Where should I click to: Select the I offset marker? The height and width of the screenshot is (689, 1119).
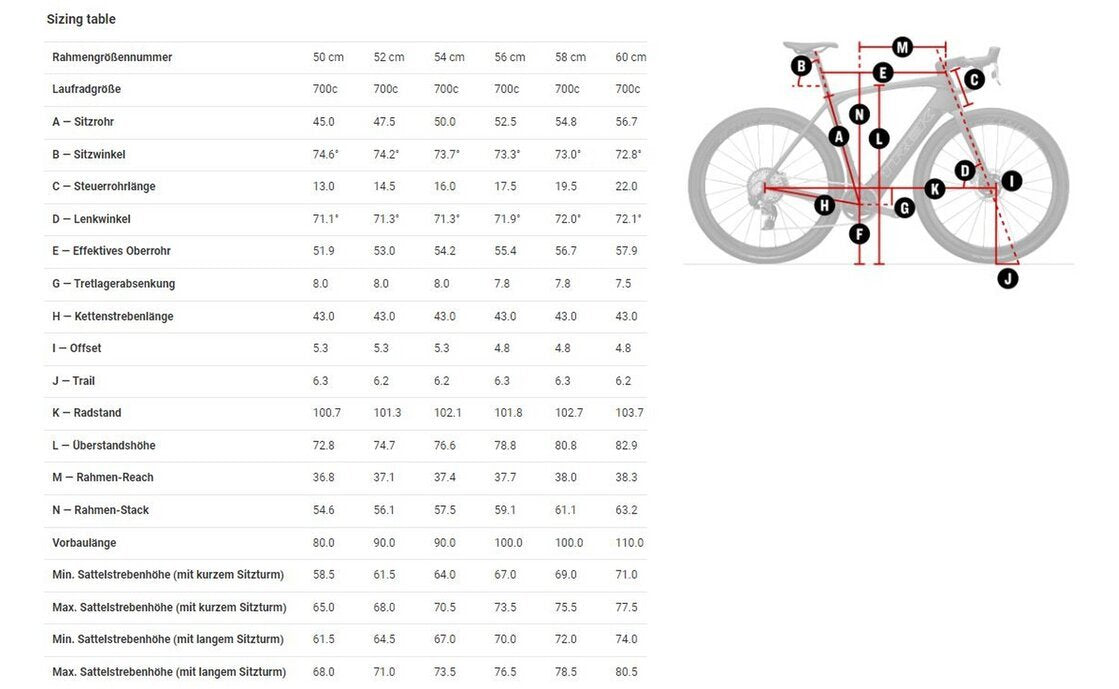[1011, 181]
